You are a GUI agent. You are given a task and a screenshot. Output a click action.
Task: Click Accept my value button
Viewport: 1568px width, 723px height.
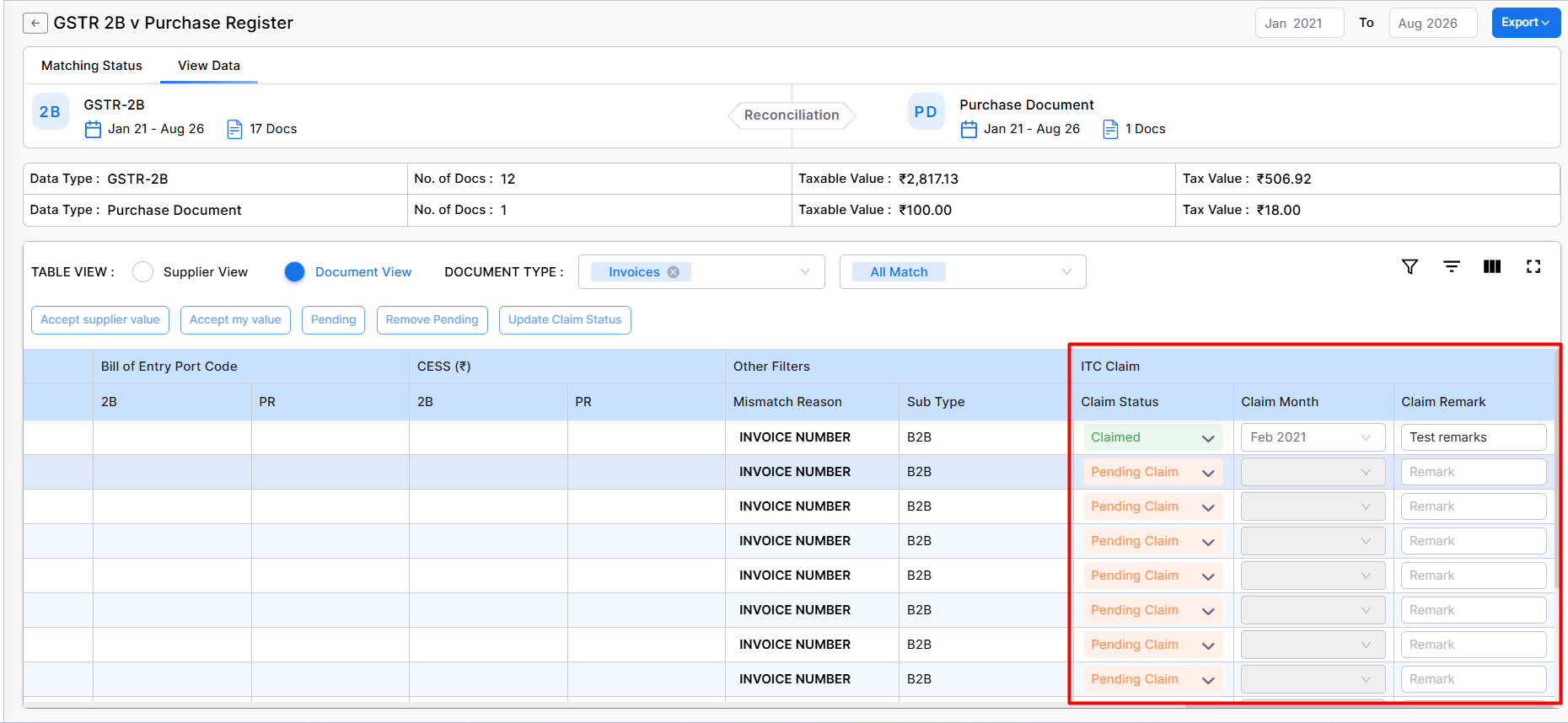235,320
